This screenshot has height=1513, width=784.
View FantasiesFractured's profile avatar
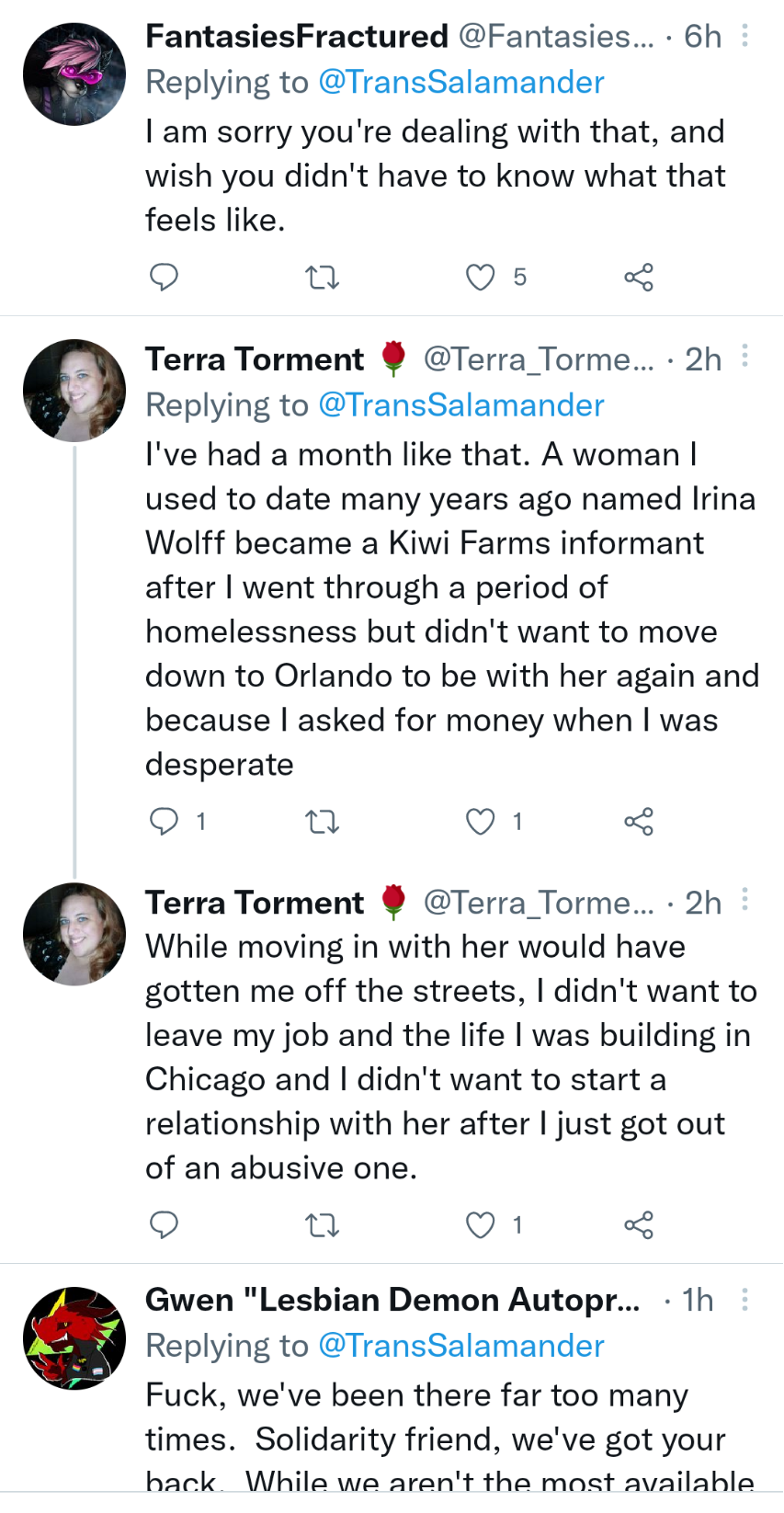point(74,74)
